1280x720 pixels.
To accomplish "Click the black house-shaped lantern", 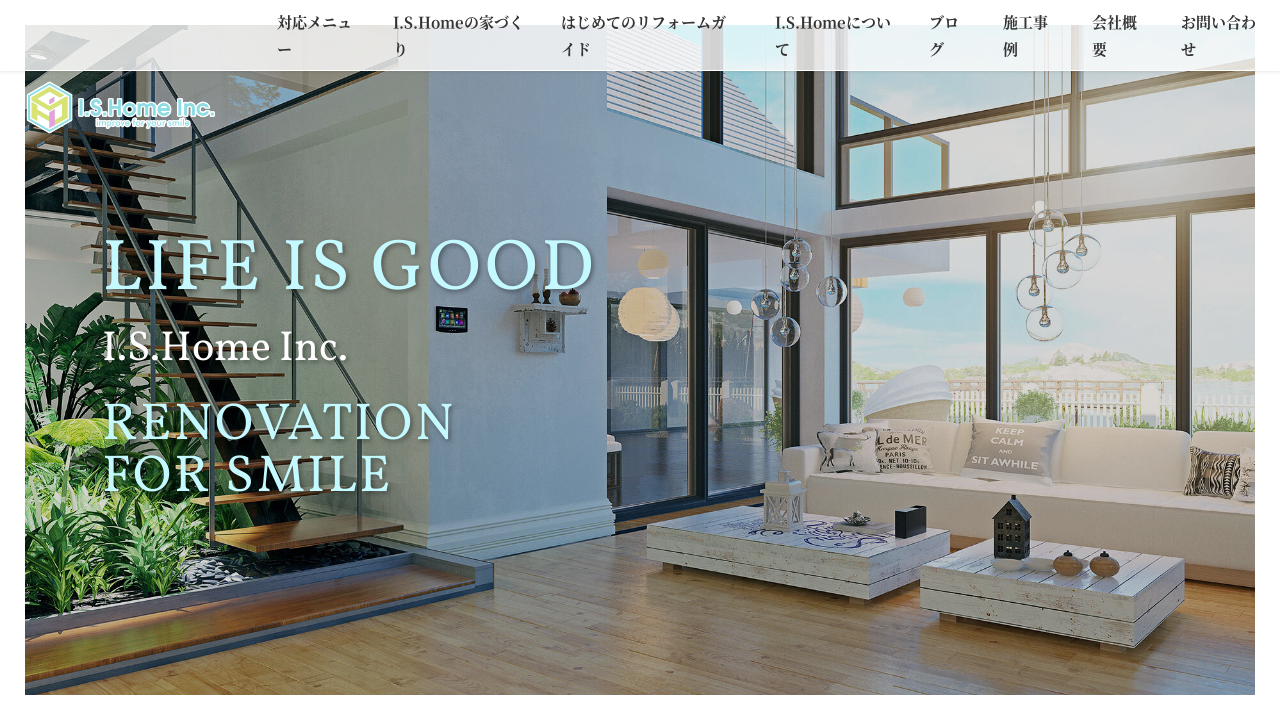I will pos(1011,526).
